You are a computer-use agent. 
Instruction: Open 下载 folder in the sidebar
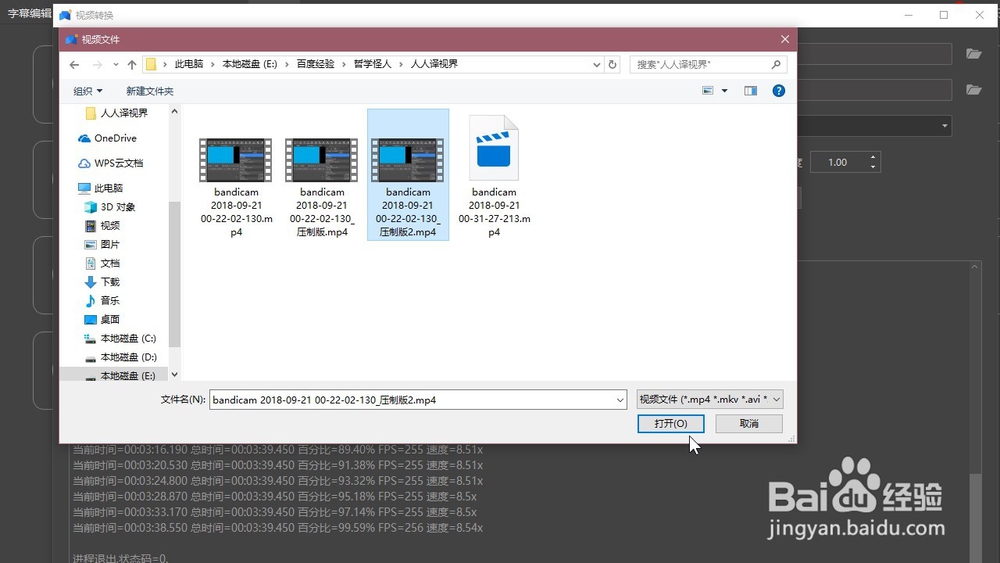click(102, 282)
